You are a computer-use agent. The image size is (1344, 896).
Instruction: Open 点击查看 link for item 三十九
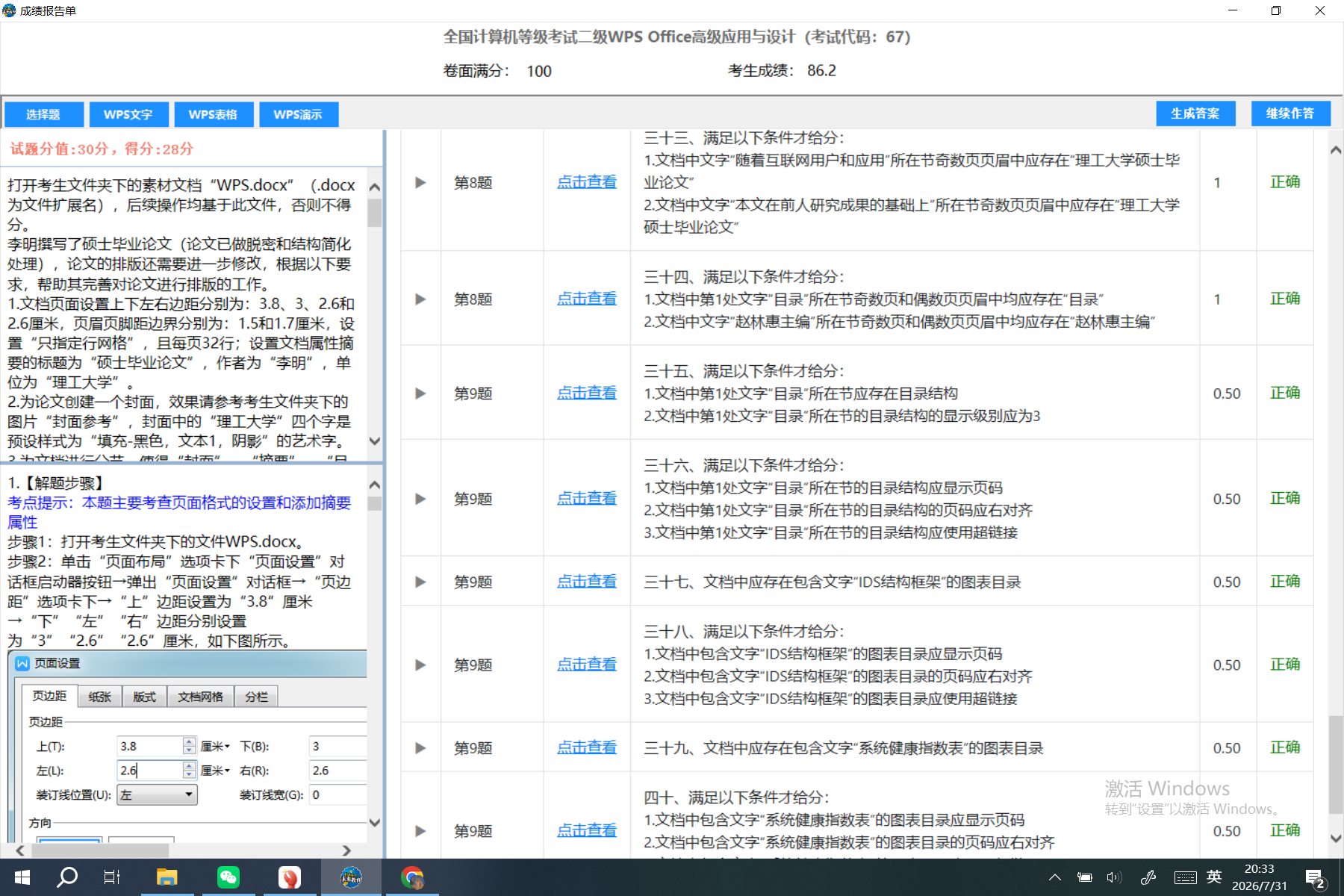tap(587, 747)
